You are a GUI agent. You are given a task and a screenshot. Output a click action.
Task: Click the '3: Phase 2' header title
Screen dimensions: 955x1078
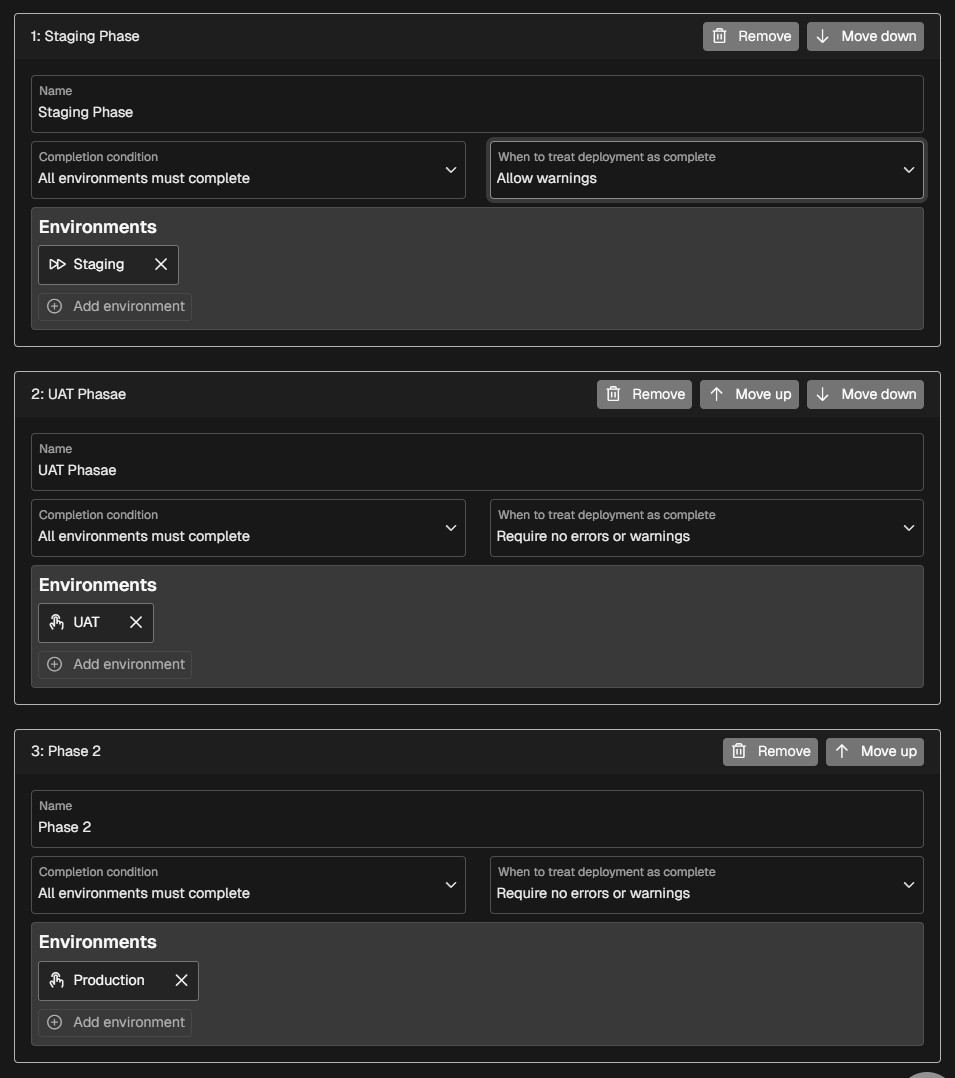65,751
